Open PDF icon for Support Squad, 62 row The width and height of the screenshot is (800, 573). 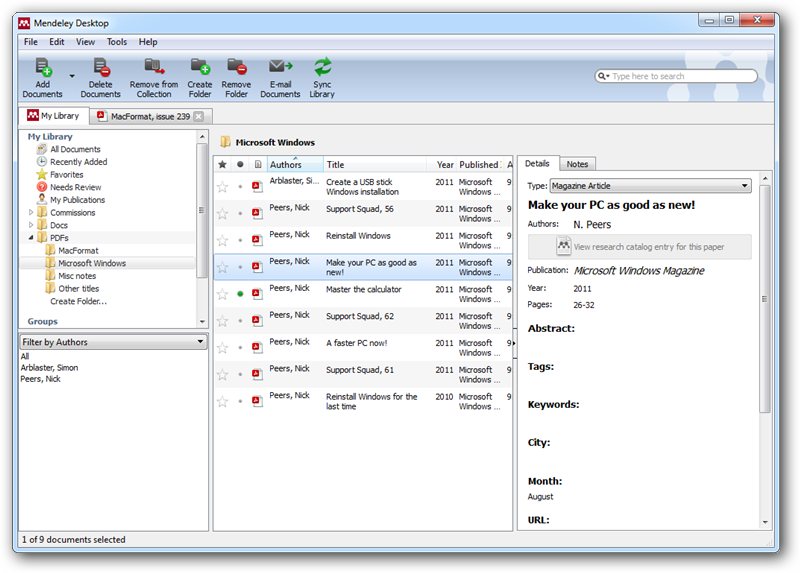pos(257,320)
